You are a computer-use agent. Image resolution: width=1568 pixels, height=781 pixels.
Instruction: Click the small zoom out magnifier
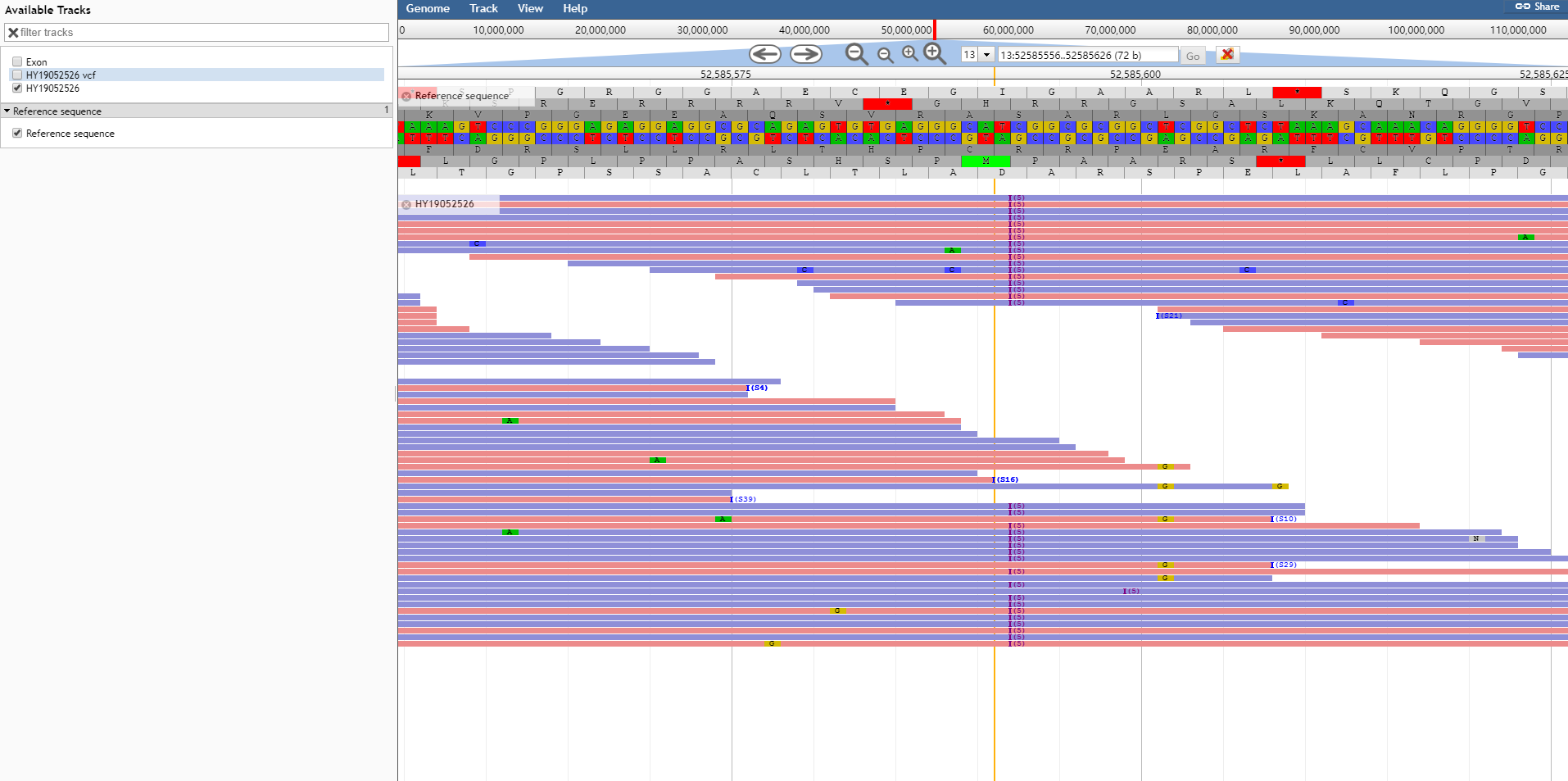click(x=886, y=55)
